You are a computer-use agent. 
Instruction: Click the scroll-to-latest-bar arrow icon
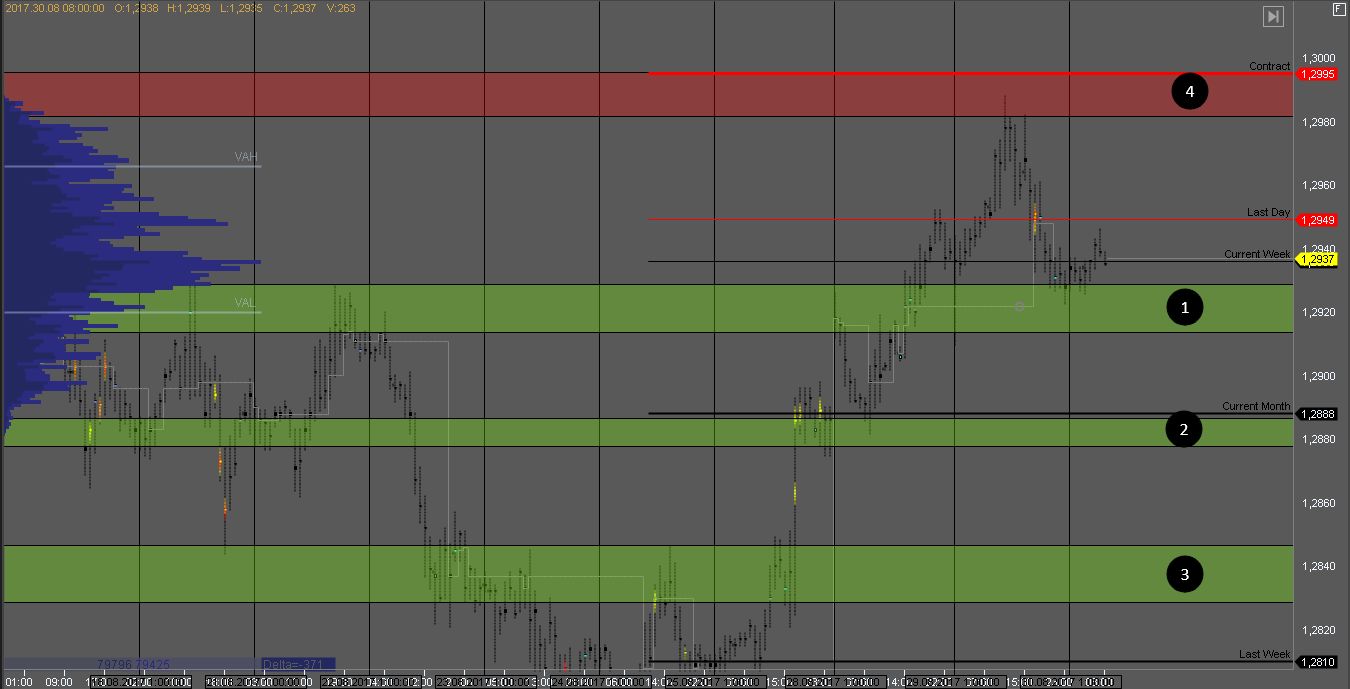[x=1272, y=16]
